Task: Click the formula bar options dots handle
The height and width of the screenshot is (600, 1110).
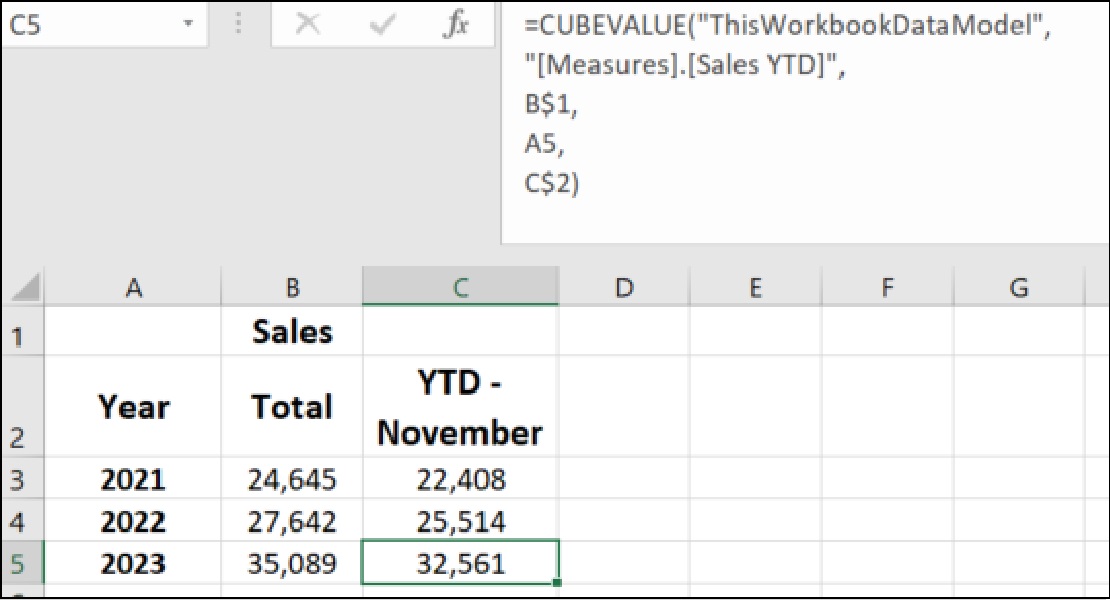Action: 239,24
